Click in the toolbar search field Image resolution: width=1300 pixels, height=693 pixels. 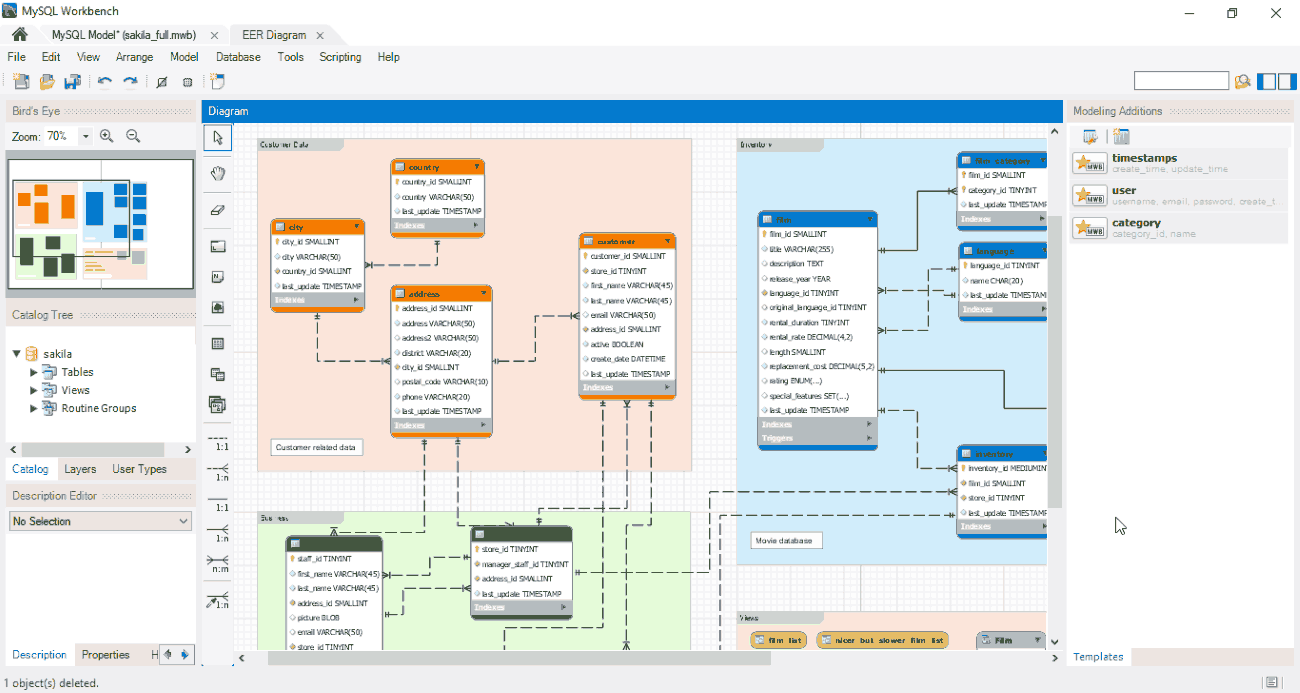pyautogui.click(x=1181, y=82)
